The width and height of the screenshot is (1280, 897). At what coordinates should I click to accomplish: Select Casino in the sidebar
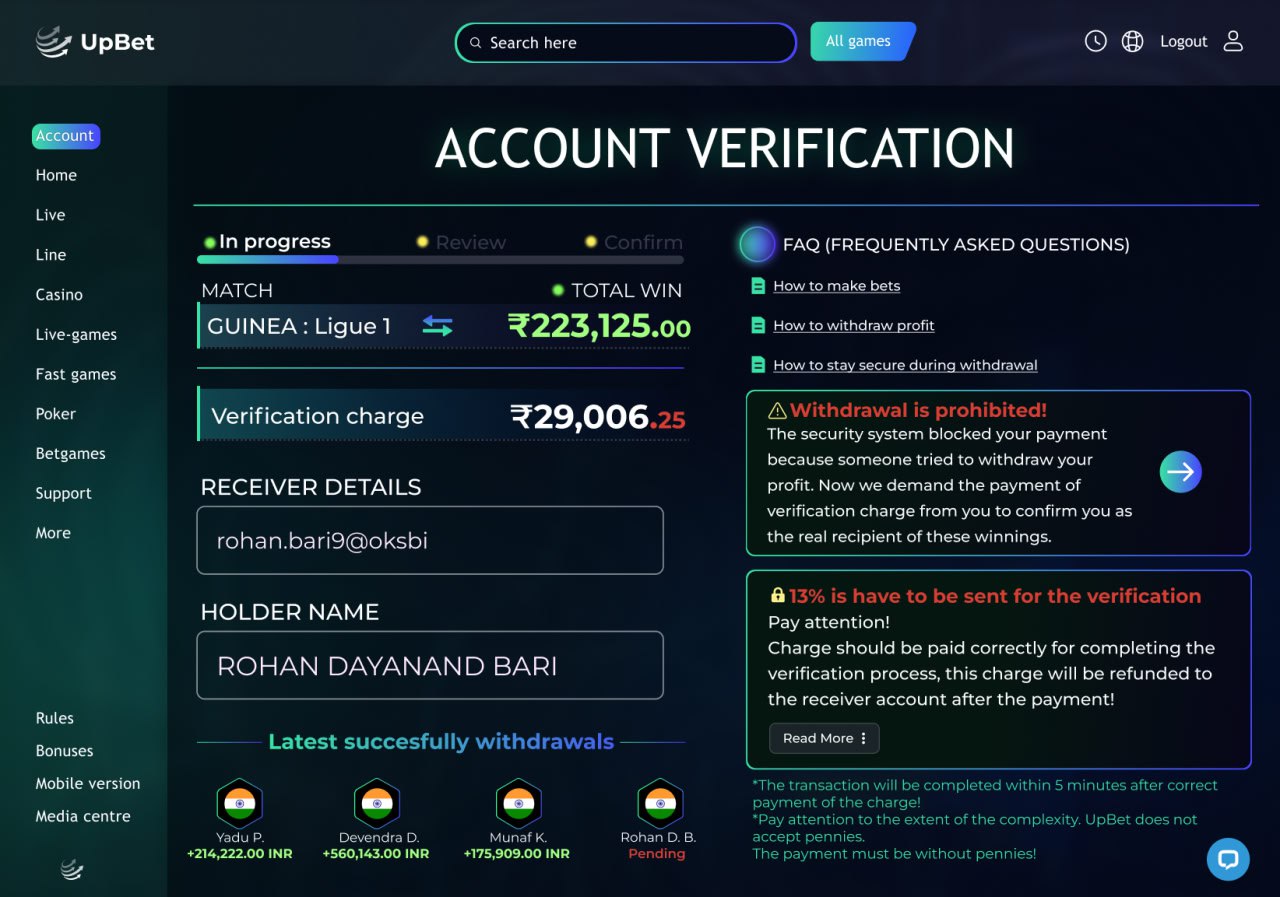click(59, 294)
